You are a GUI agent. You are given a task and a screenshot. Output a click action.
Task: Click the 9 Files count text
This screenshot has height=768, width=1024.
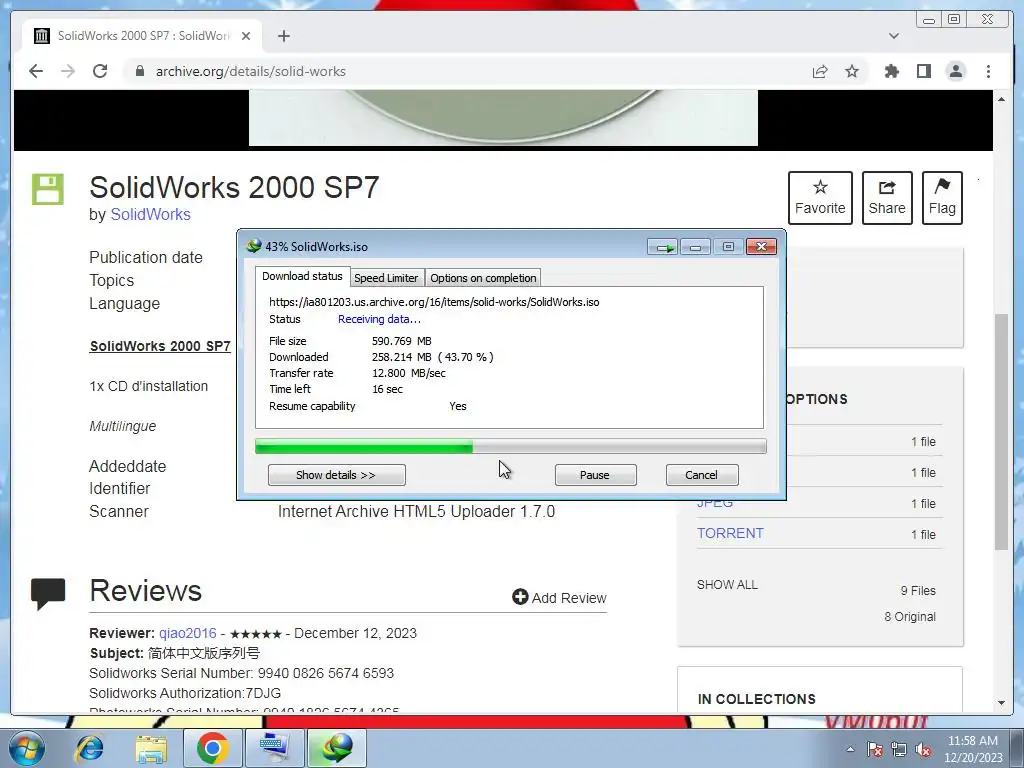point(918,590)
